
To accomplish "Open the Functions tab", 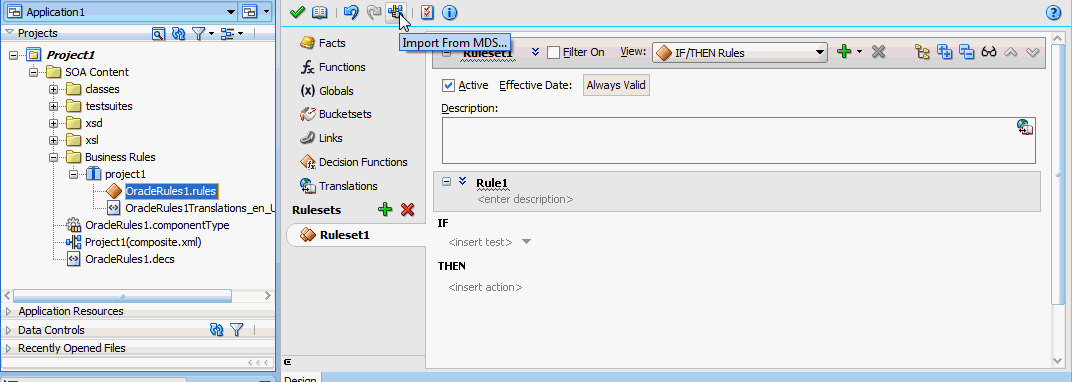I will tap(333, 67).
